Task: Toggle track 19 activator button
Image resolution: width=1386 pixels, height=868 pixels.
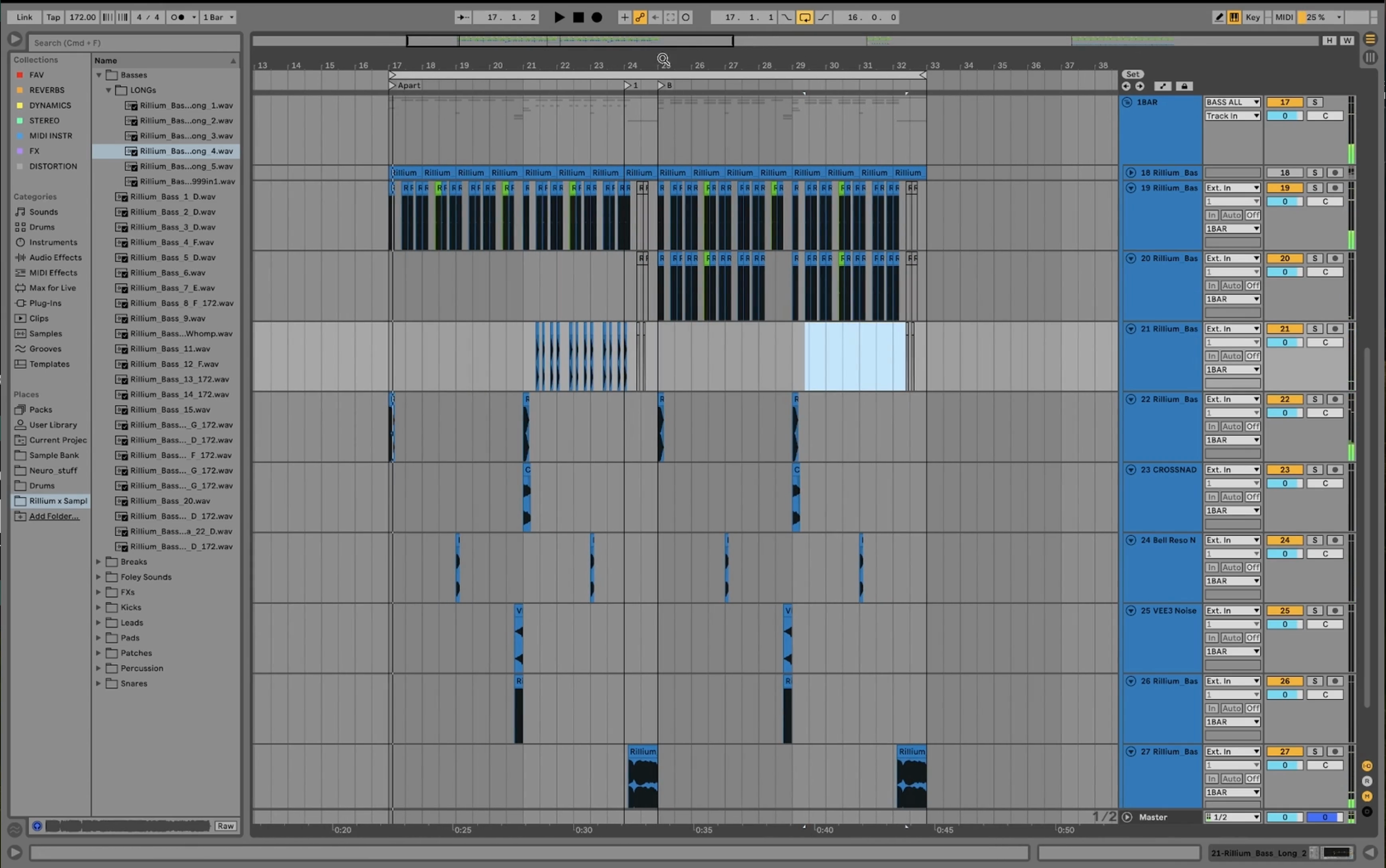Action: 1284,188
